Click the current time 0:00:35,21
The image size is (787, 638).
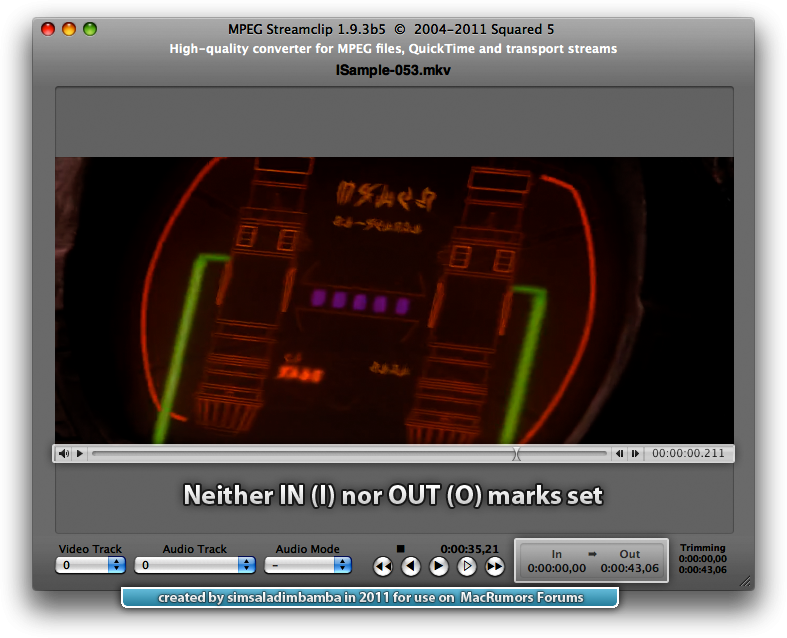[x=470, y=549]
